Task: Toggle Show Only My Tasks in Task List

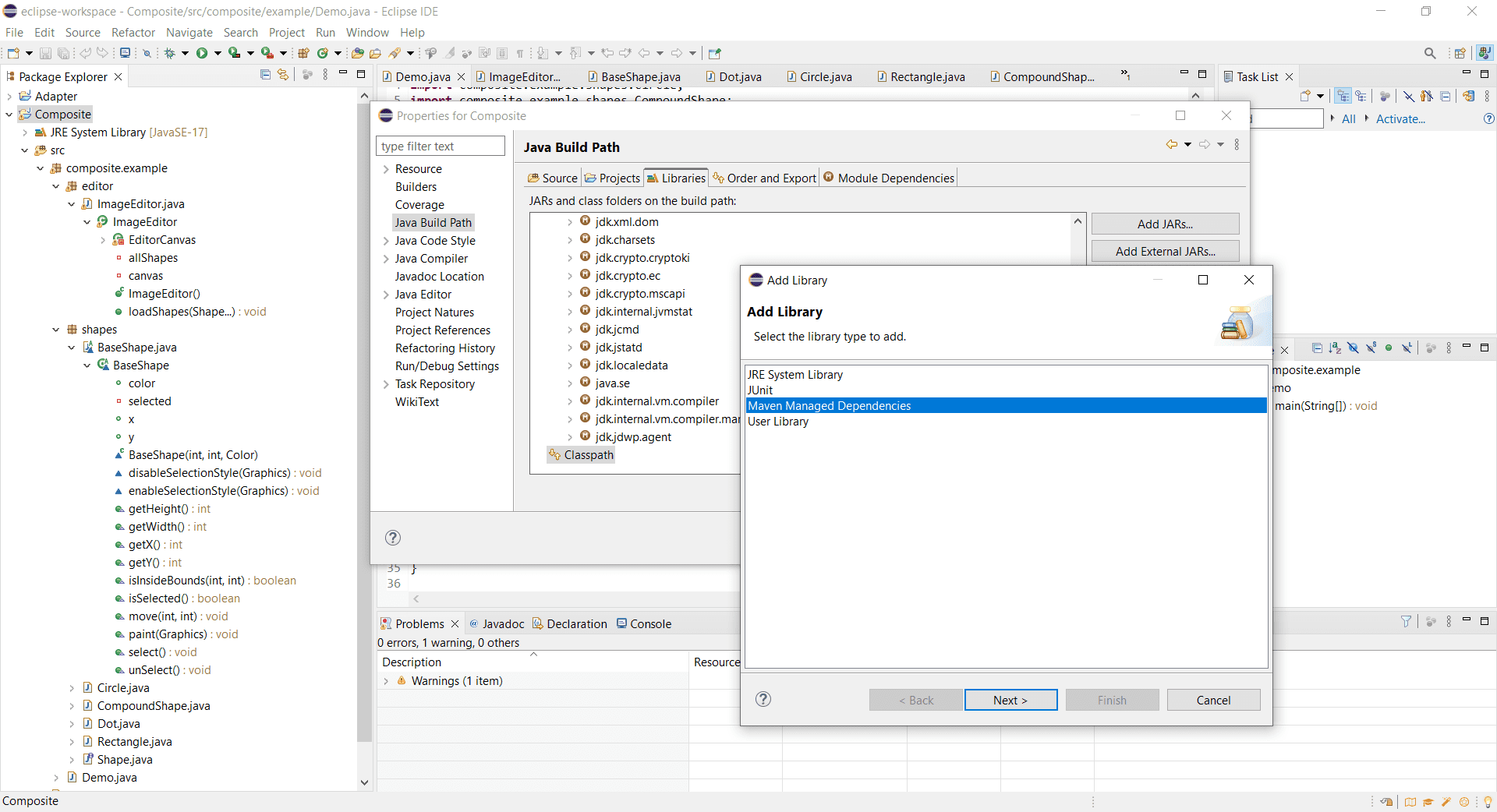Action: click(x=1426, y=96)
